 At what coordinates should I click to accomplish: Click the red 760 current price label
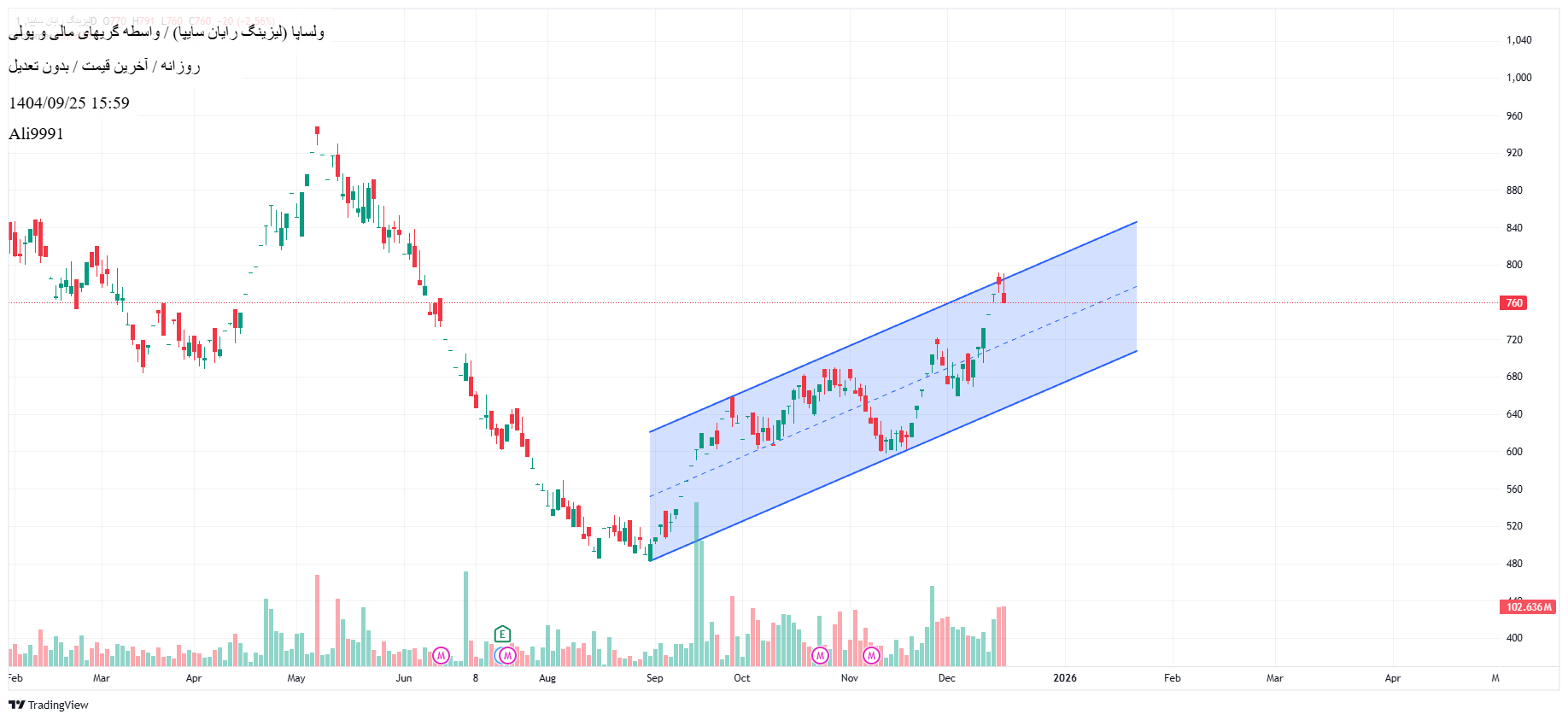click(1513, 303)
